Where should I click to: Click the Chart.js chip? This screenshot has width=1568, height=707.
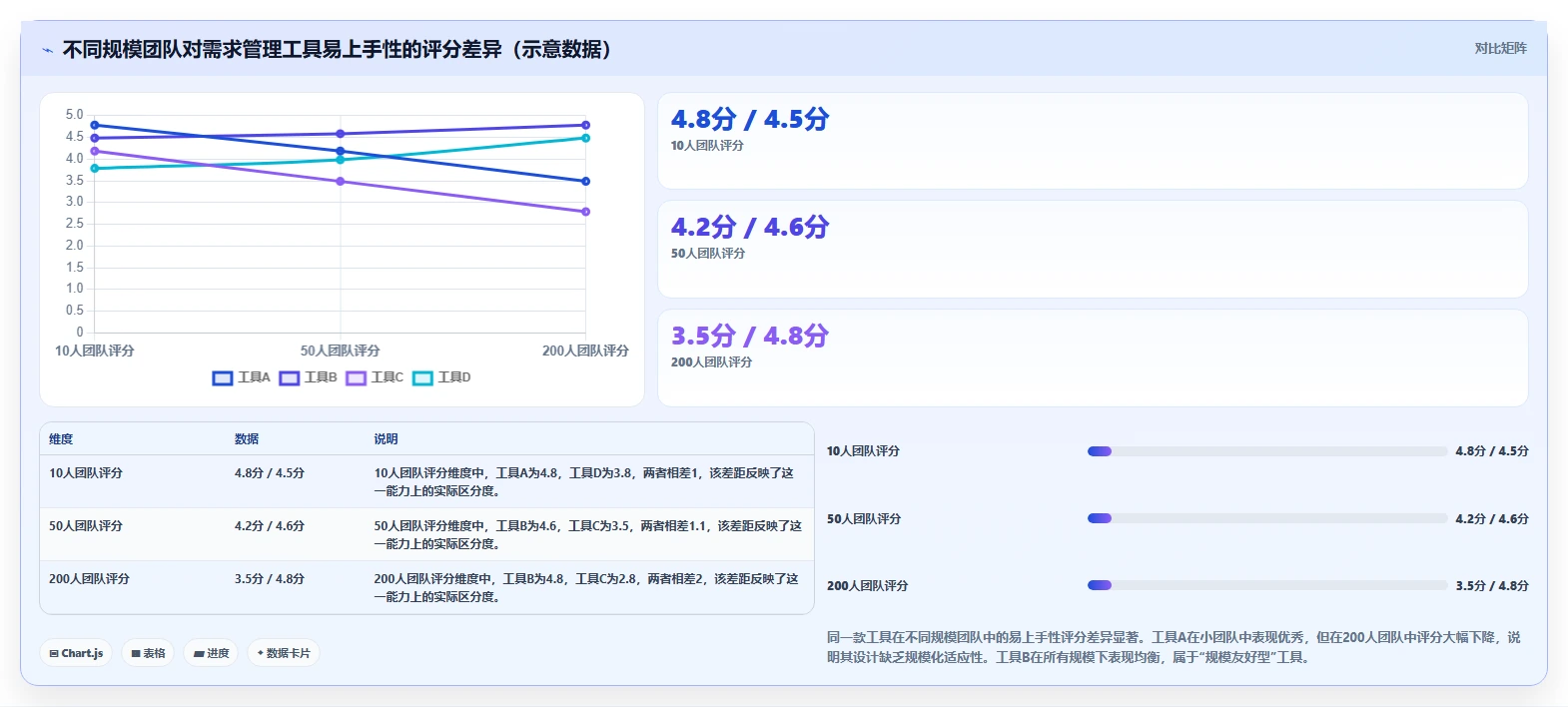[76, 653]
